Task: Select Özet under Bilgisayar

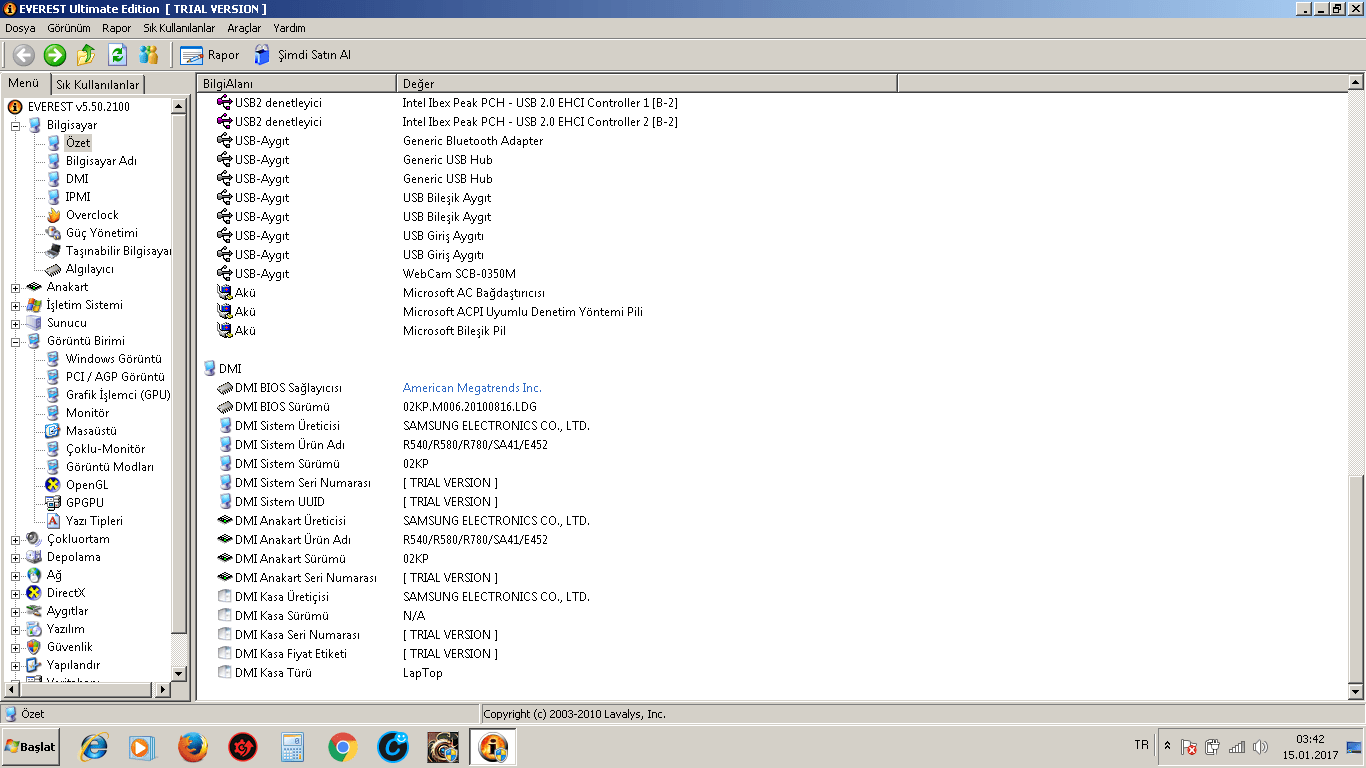Action: click(x=78, y=143)
